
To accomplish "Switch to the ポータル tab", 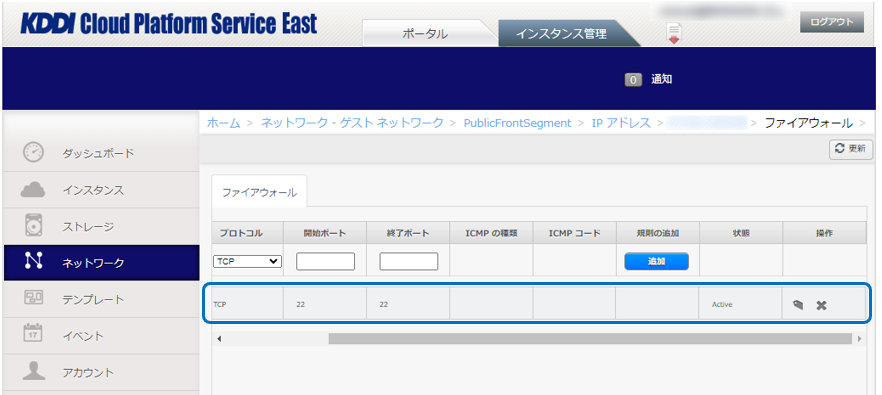I will 425,34.
